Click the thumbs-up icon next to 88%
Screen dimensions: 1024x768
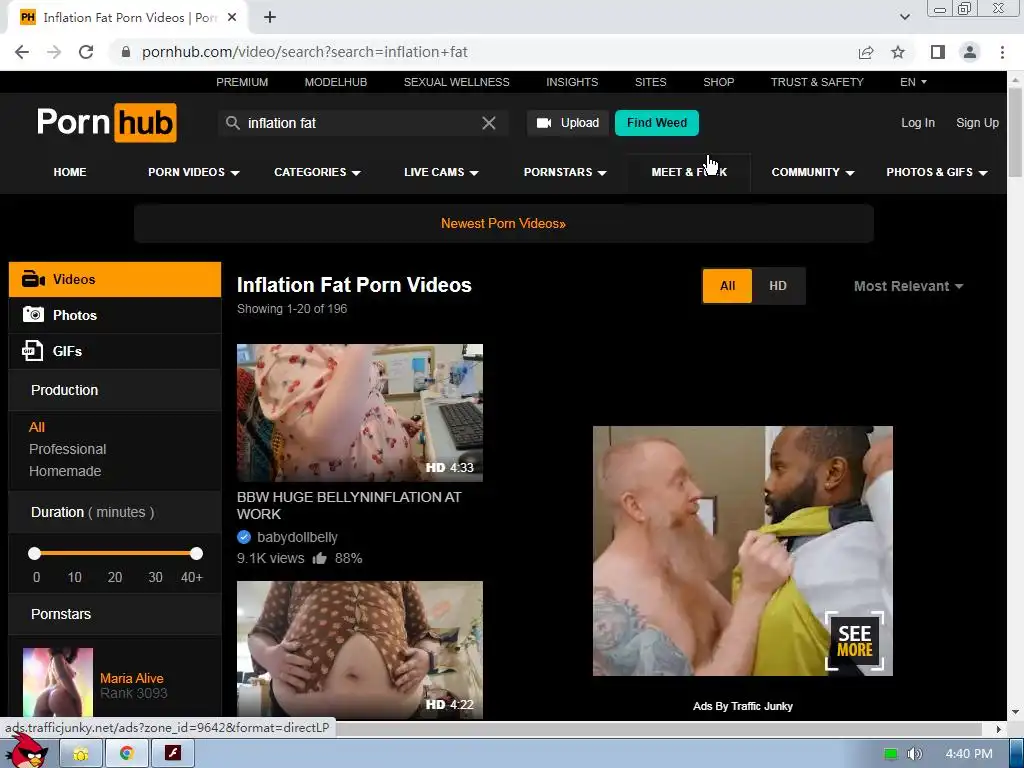click(319, 558)
